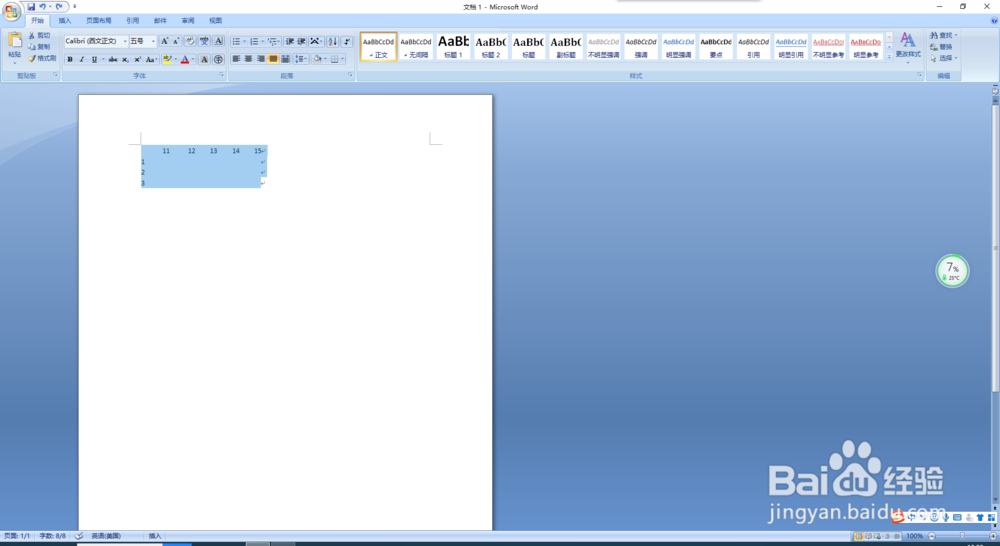
Task: Align text left
Action: (236, 59)
